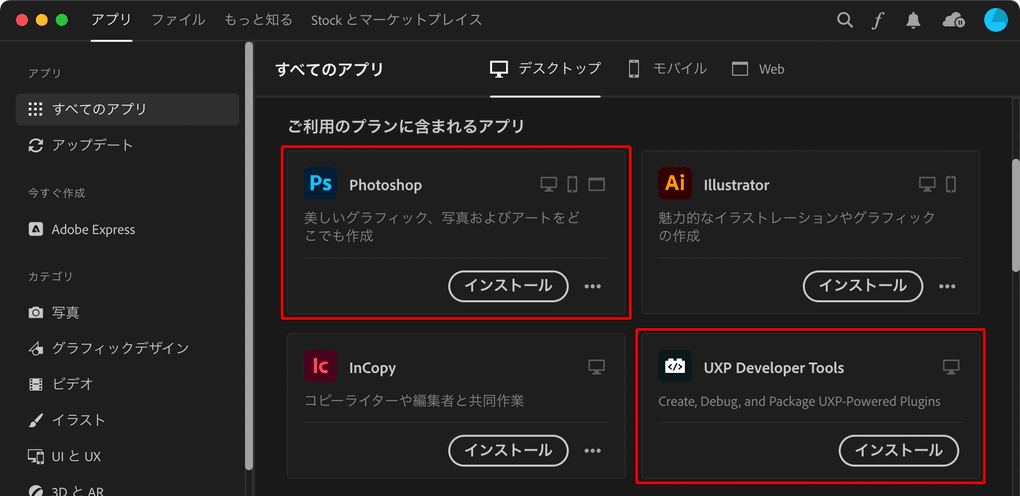Install UXP Developer Tools

tap(898, 450)
